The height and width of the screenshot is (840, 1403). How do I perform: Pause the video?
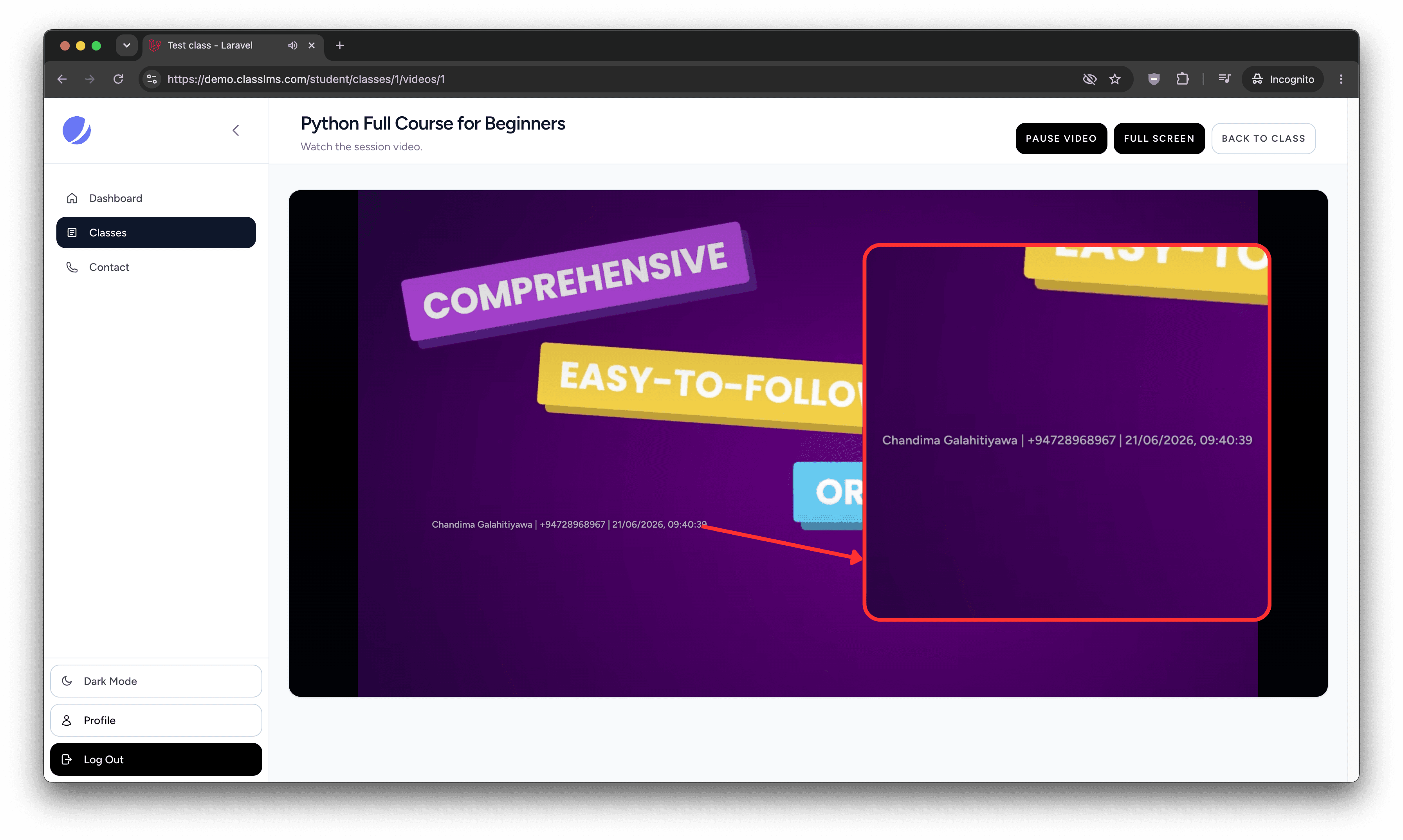click(1060, 139)
